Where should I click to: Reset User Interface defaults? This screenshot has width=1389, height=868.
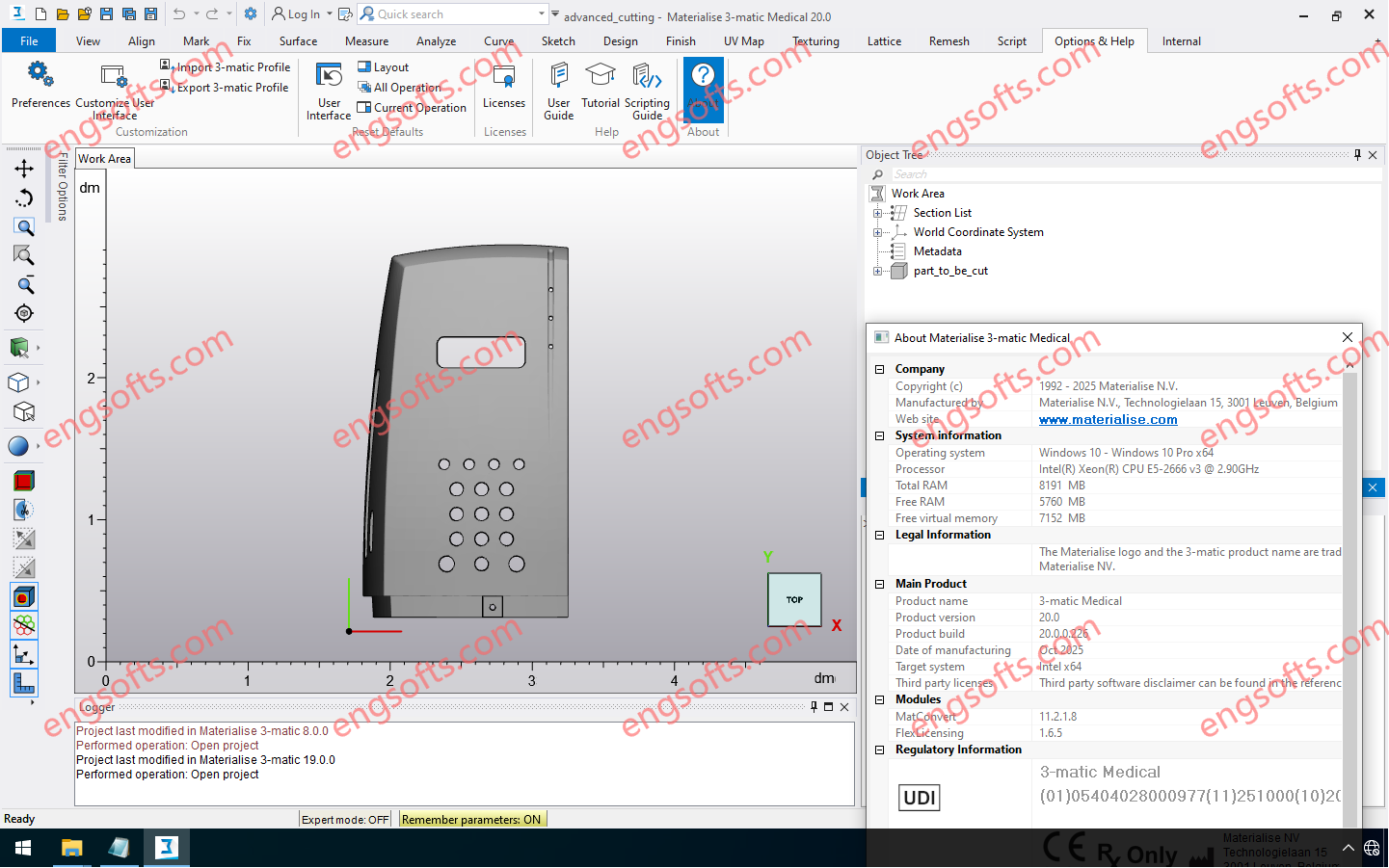point(329,77)
